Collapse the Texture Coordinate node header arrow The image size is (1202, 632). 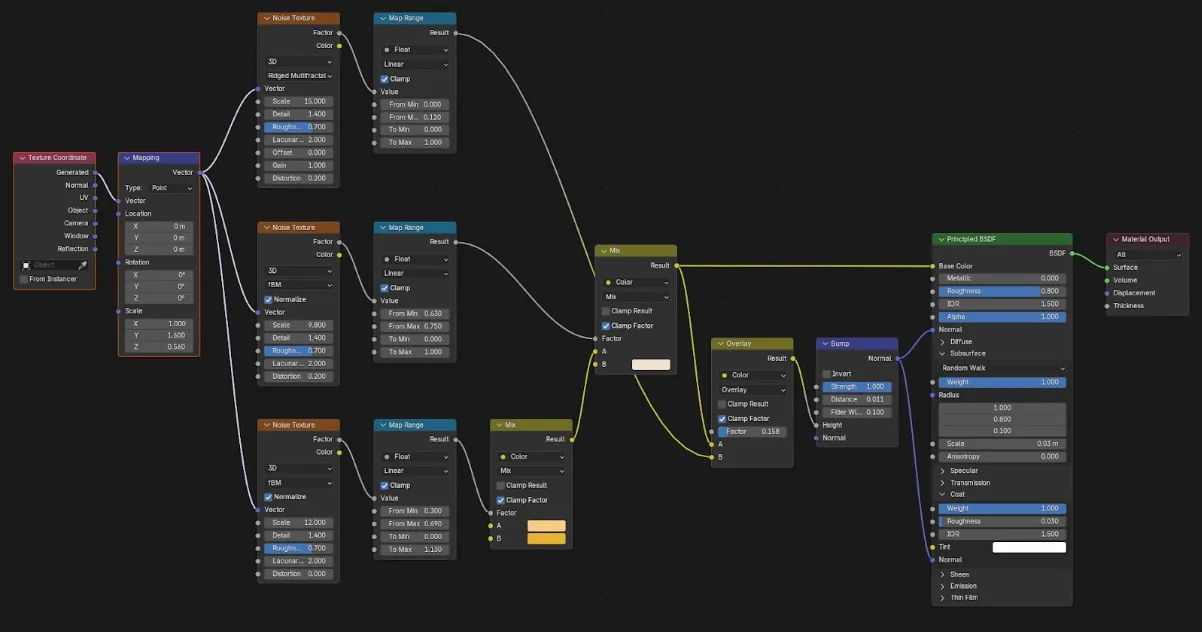[22, 158]
